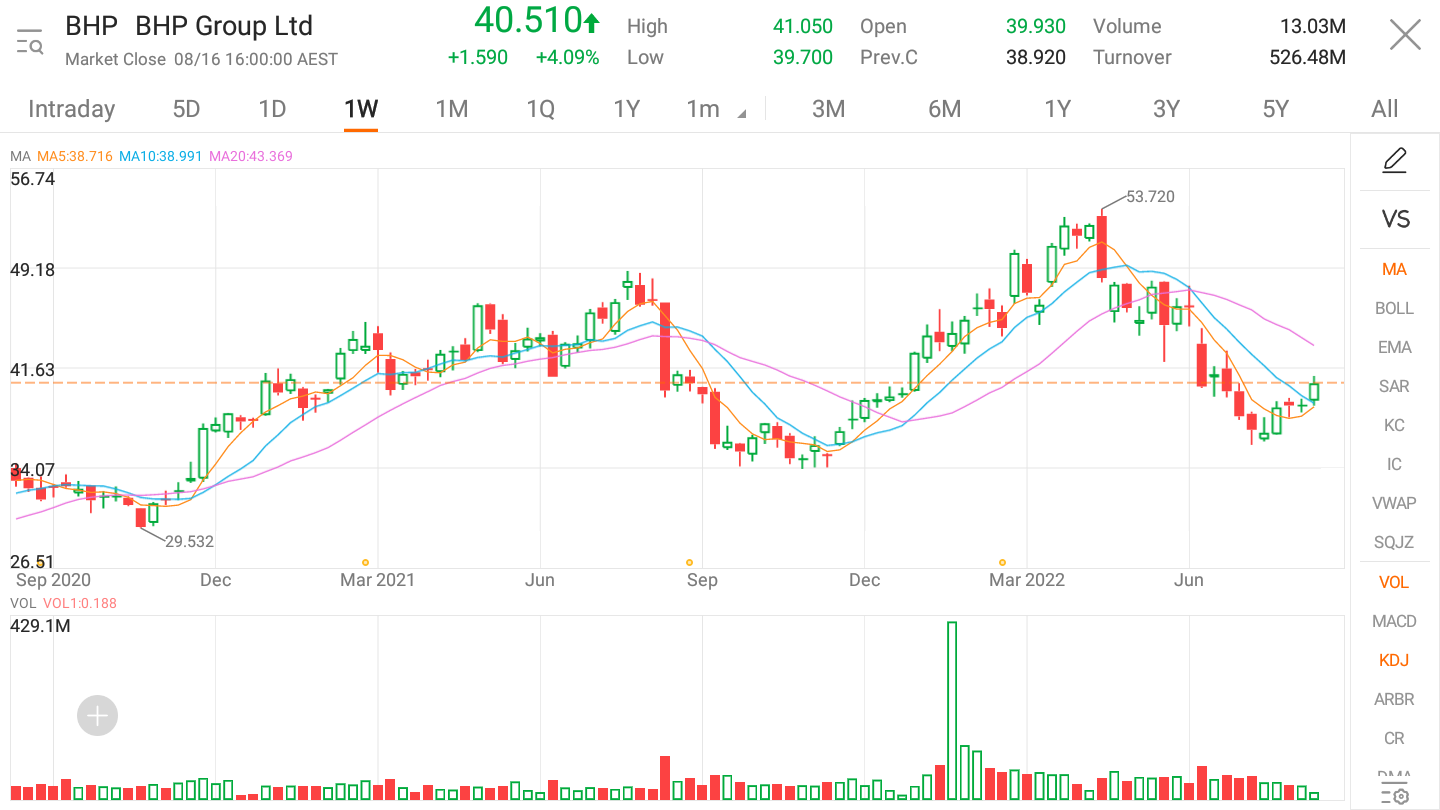Click the +4.09% change value

point(567,57)
